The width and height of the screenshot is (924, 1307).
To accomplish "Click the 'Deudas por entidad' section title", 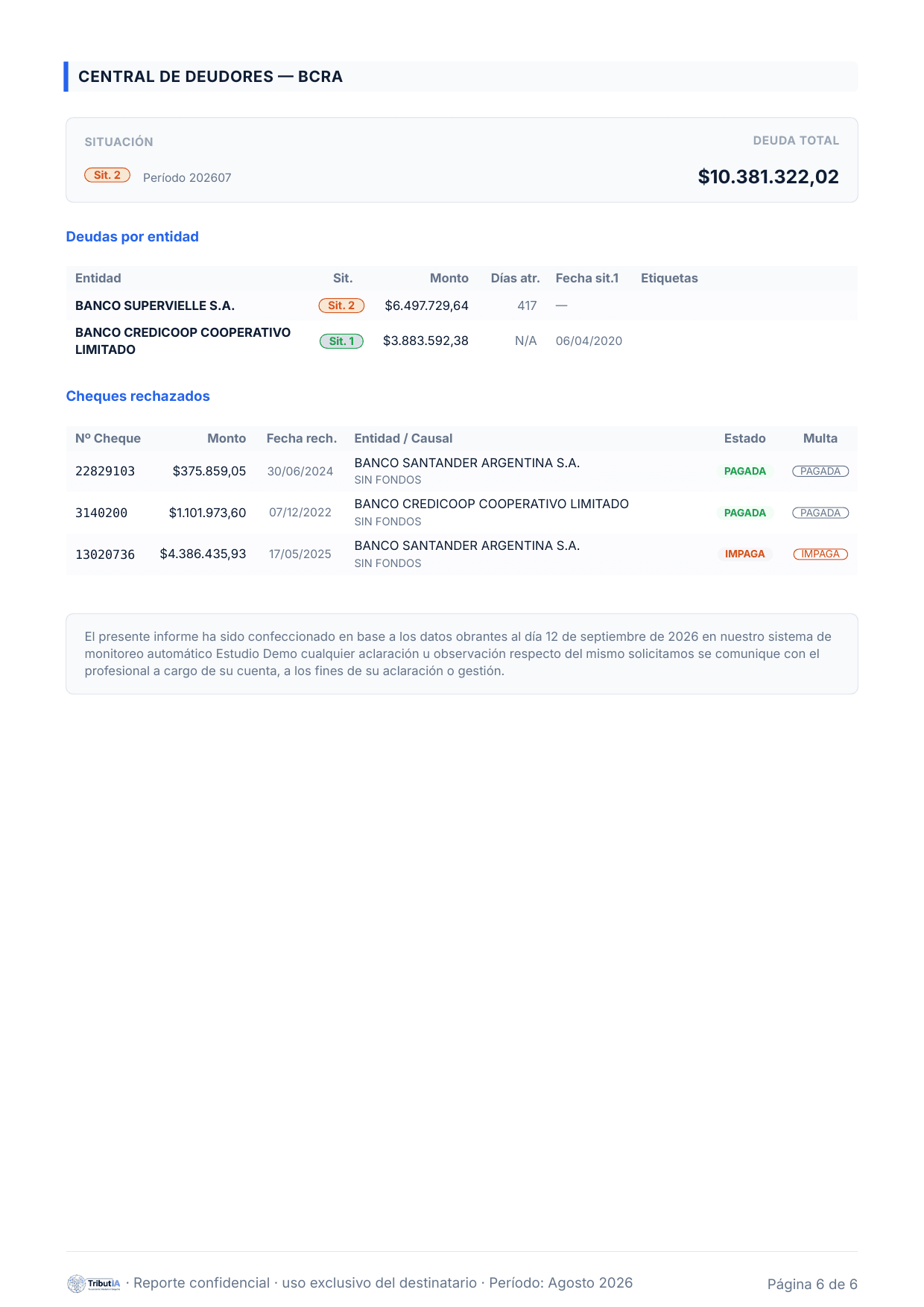I will tap(133, 236).
